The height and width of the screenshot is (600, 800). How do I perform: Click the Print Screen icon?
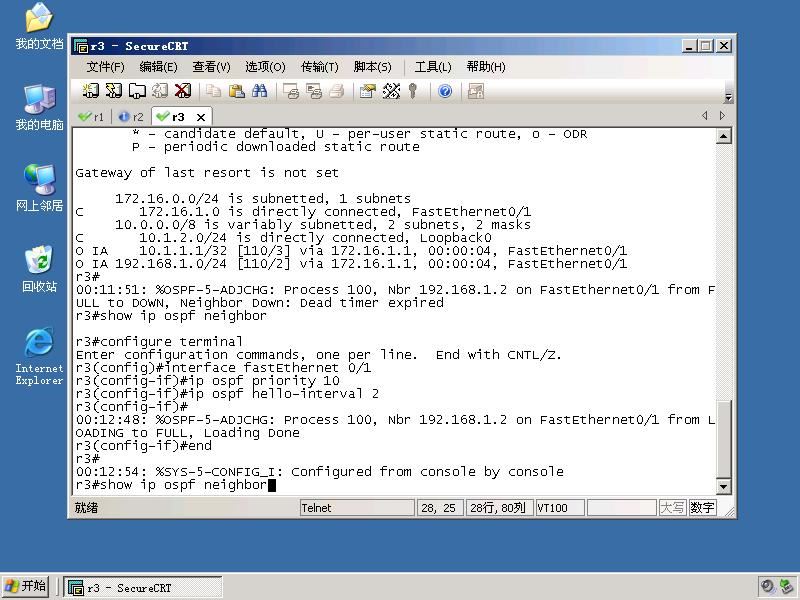pyautogui.click(x=290, y=91)
